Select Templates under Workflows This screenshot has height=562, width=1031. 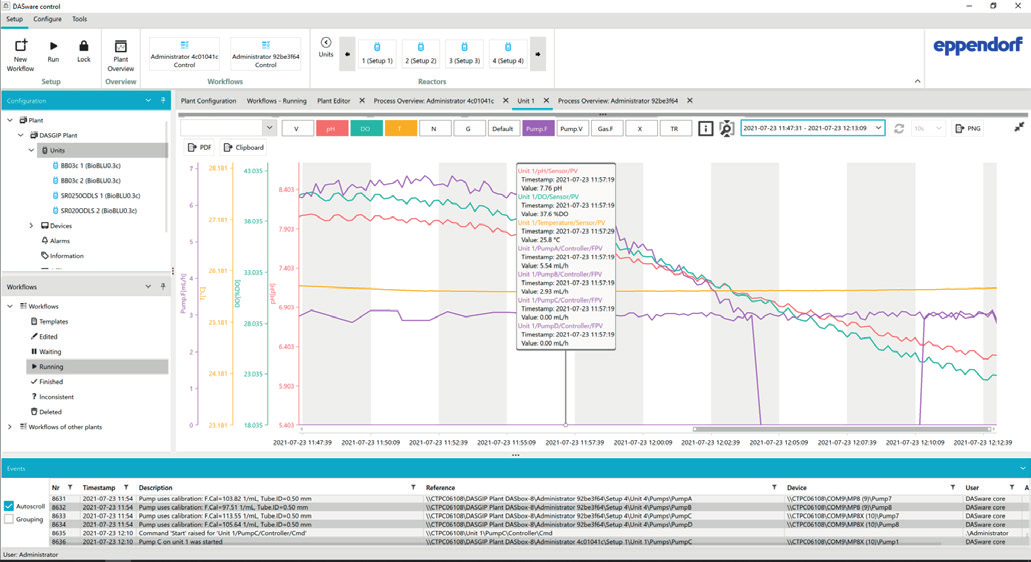click(x=53, y=321)
